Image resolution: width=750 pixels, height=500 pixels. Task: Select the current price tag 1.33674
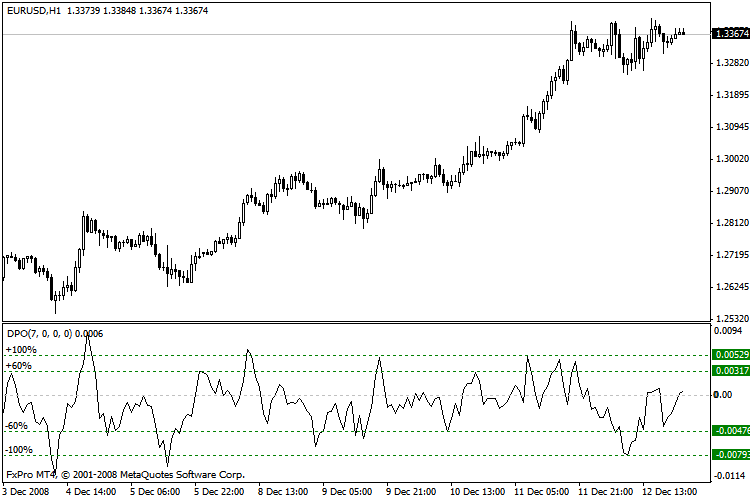730,33
